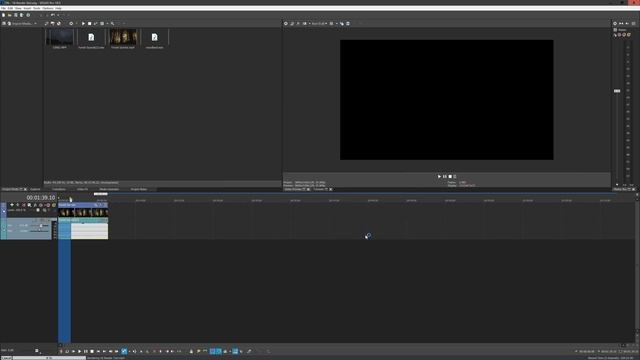Click the Import Media button
This screenshot has height=360, width=640.
(x=22, y=24)
